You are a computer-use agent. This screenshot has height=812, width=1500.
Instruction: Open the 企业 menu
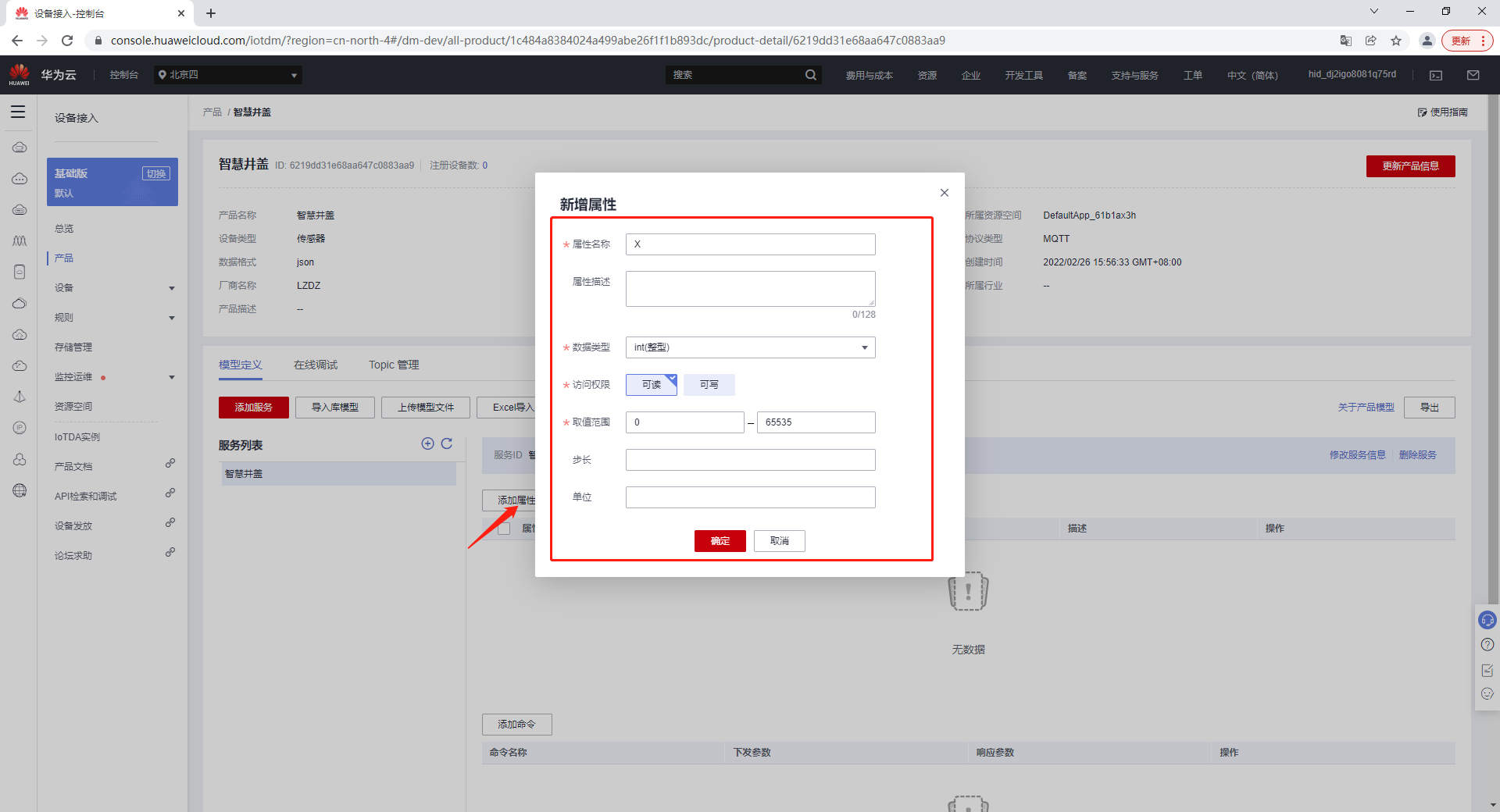tap(970, 75)
